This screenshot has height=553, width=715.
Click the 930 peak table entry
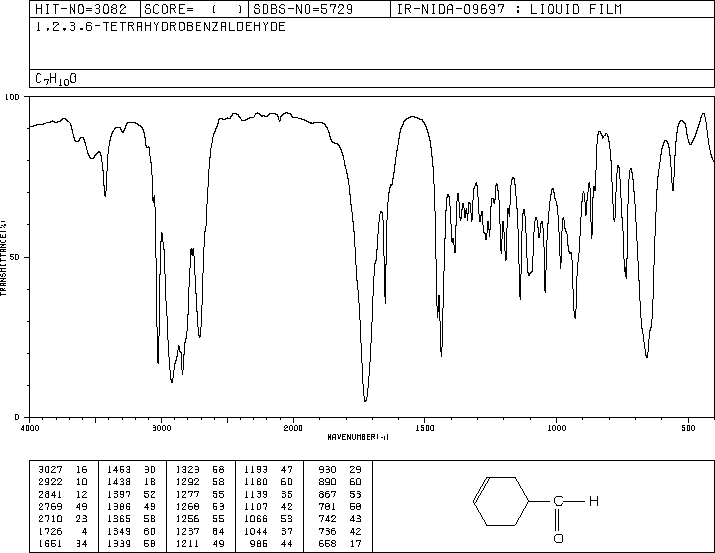point(327,470)
